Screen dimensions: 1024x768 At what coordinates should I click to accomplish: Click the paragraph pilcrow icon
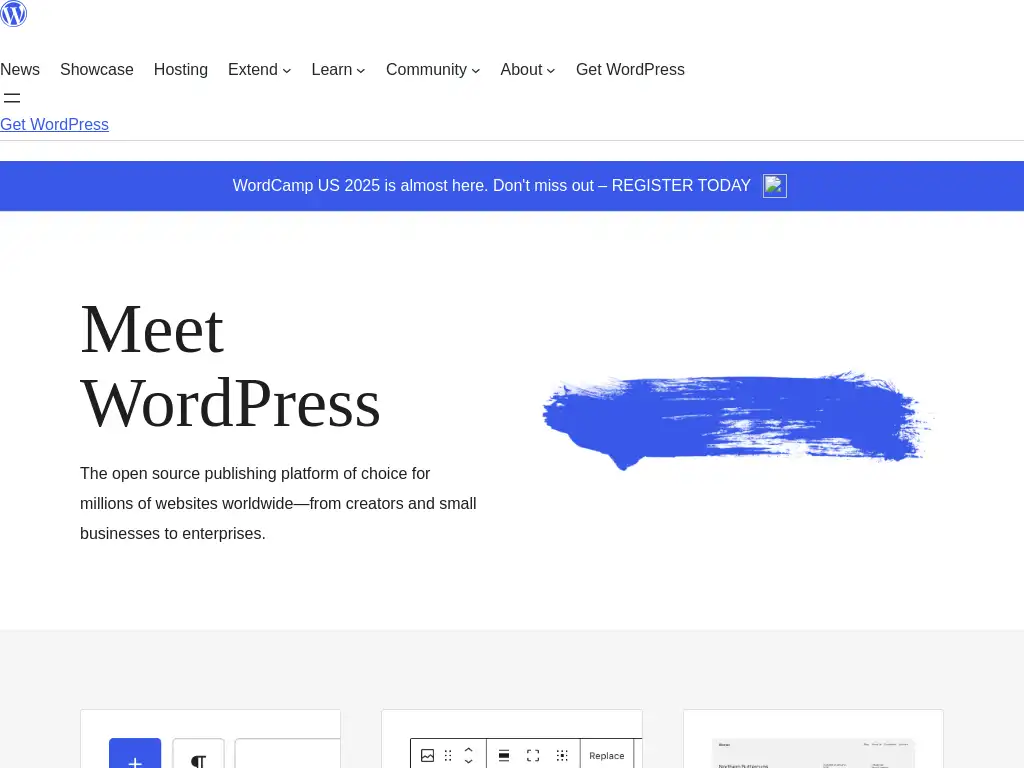point(198,758)
